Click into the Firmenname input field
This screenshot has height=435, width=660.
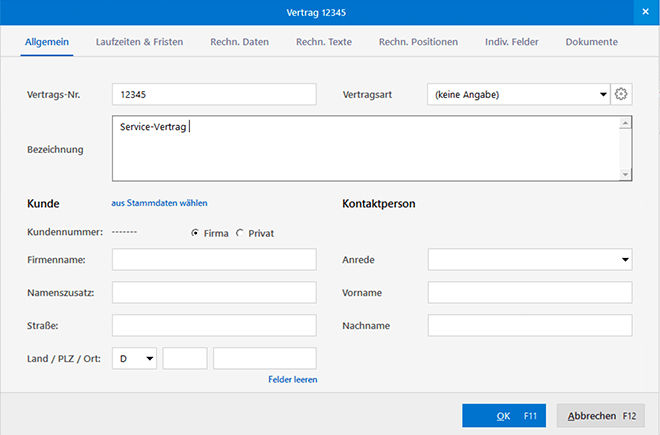tap(214, 260)
